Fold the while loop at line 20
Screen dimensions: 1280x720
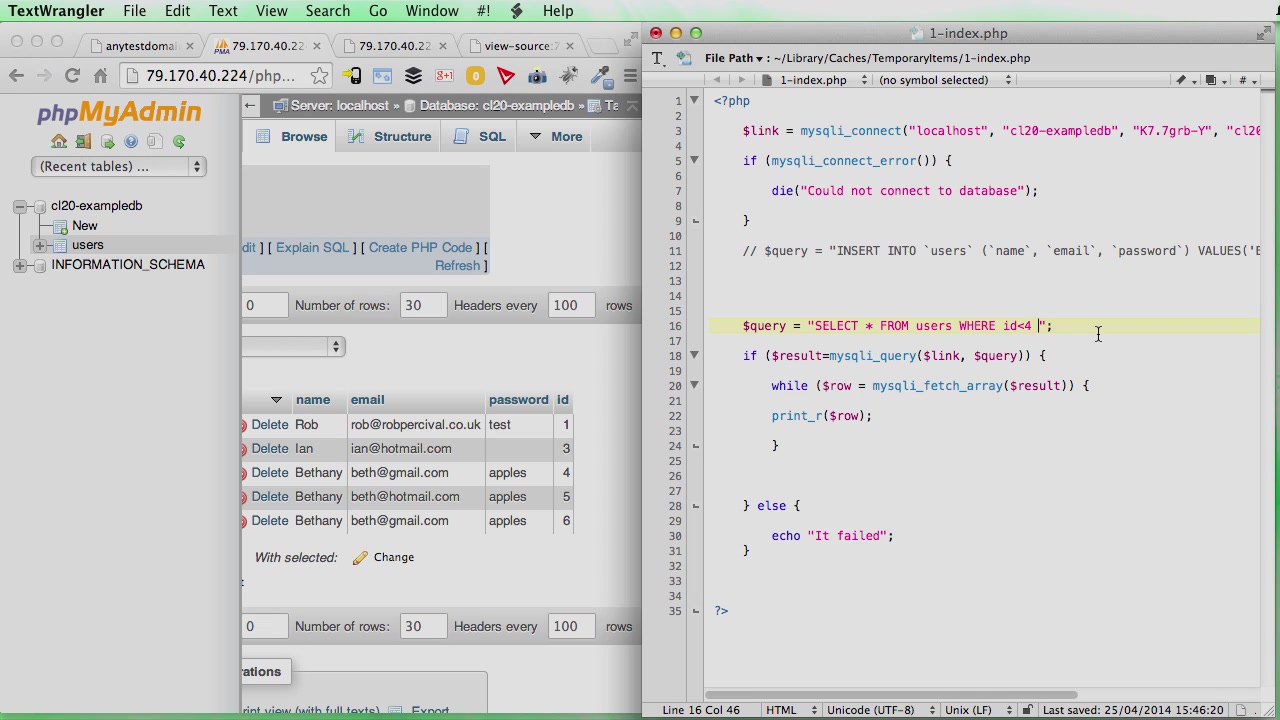(x=695, y=385)
